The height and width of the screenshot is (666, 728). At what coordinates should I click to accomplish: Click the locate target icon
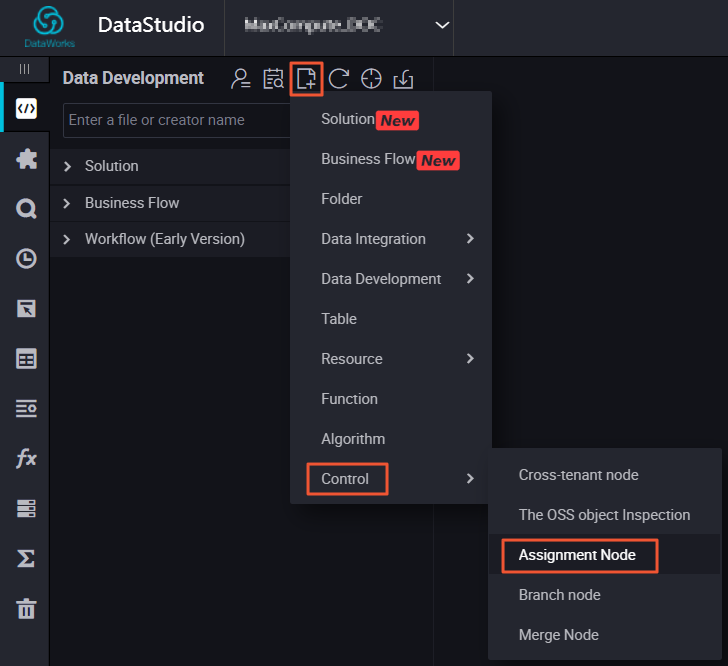click(x=371, y=79)
